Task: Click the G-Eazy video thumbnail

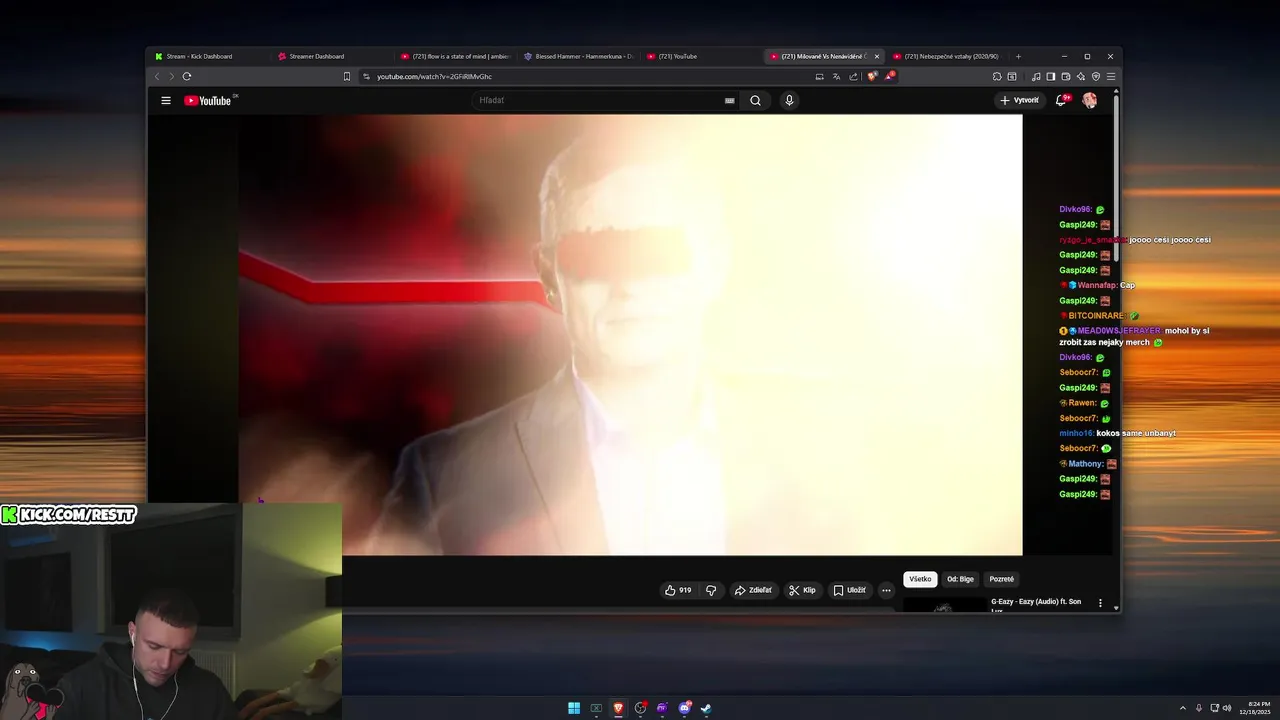Action: click(943, 604)
